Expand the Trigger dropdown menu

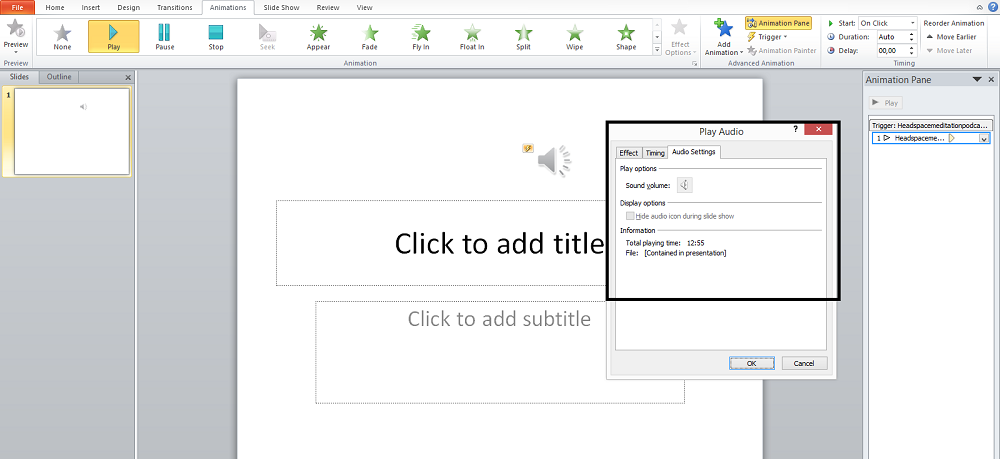[x=771, y=37]
